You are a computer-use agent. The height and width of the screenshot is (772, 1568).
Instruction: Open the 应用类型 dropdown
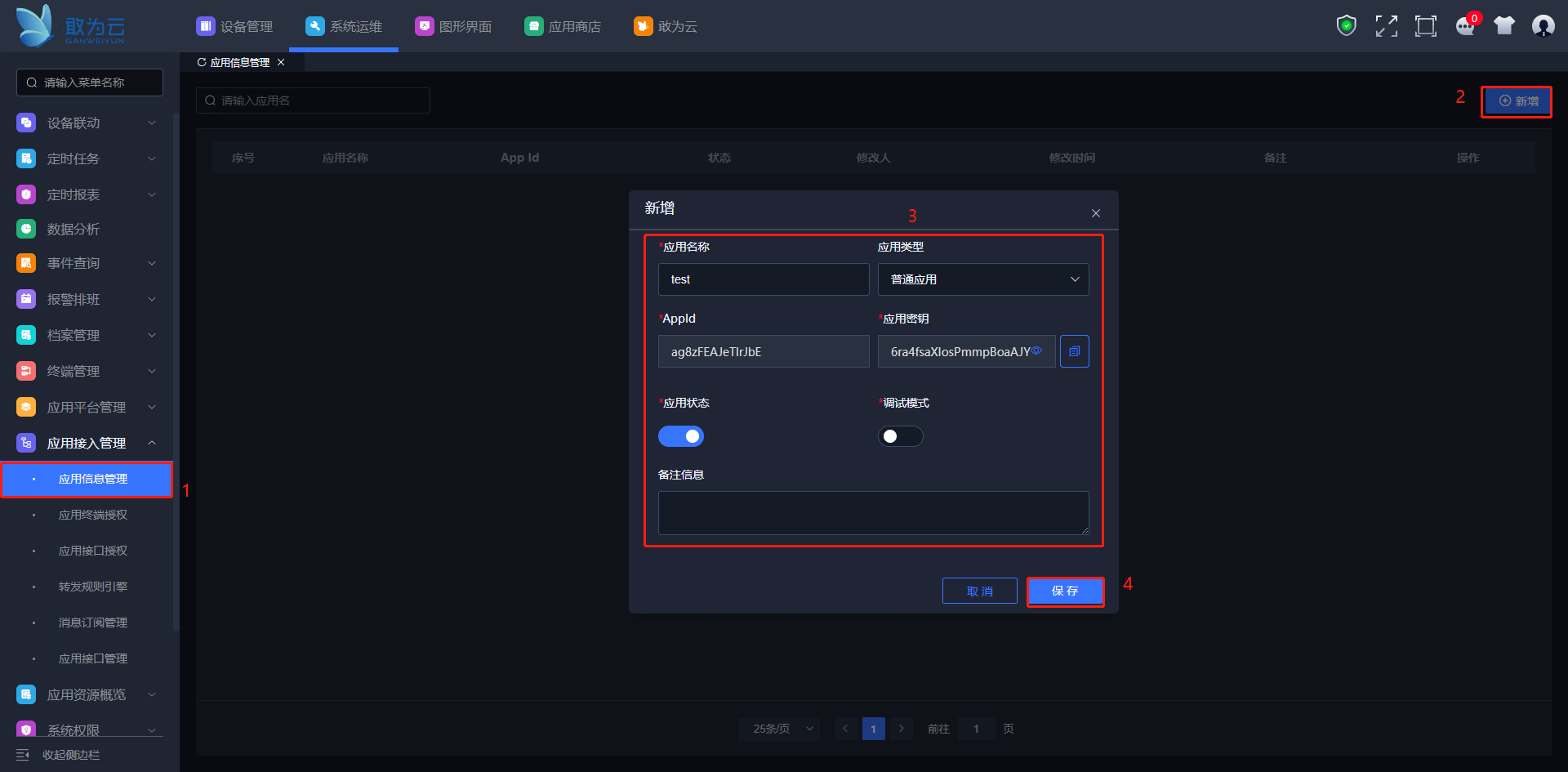click(x=983, y=279)
